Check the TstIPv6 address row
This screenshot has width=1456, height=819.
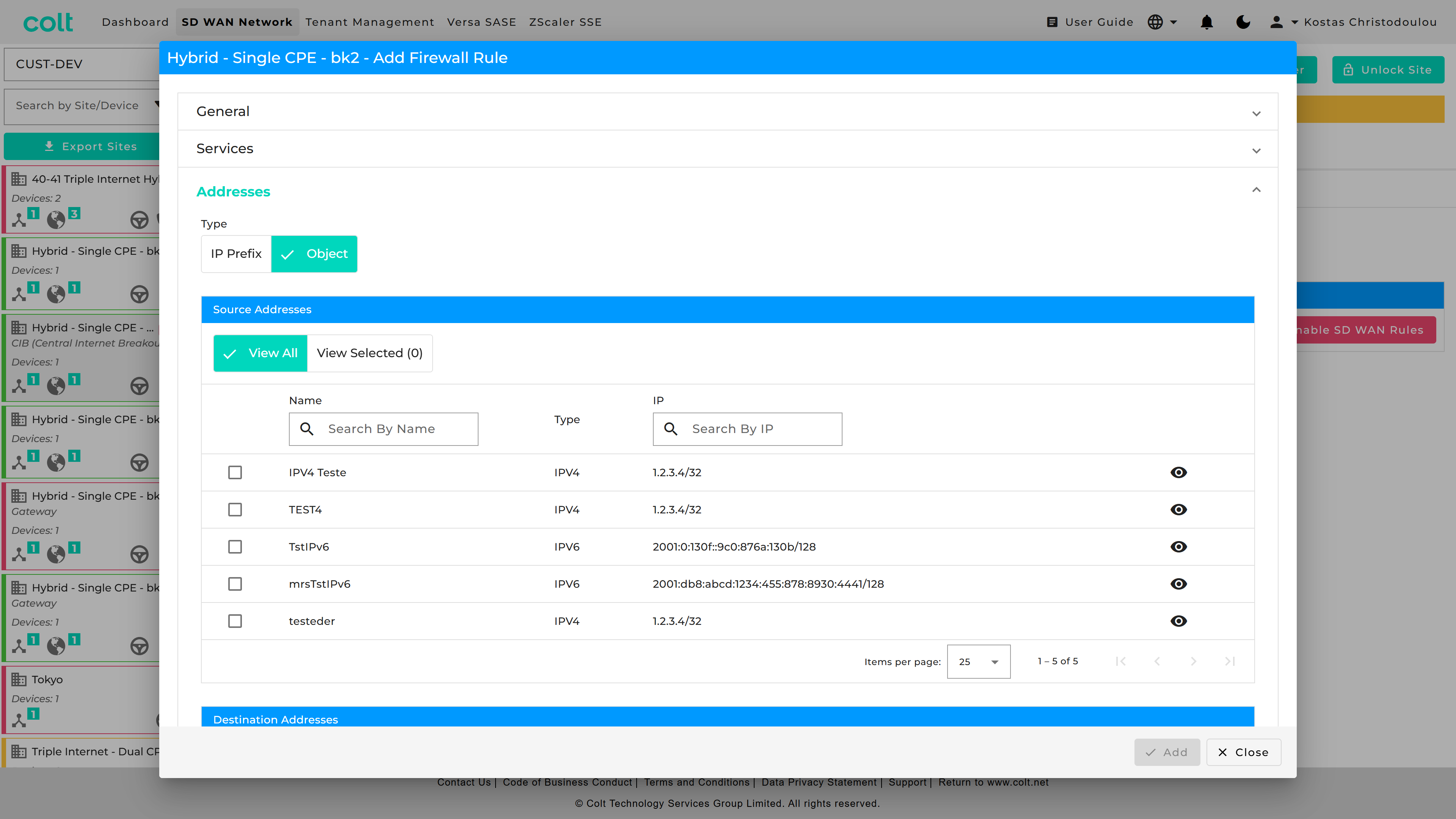pyautogui.click(x=235, y=547)
